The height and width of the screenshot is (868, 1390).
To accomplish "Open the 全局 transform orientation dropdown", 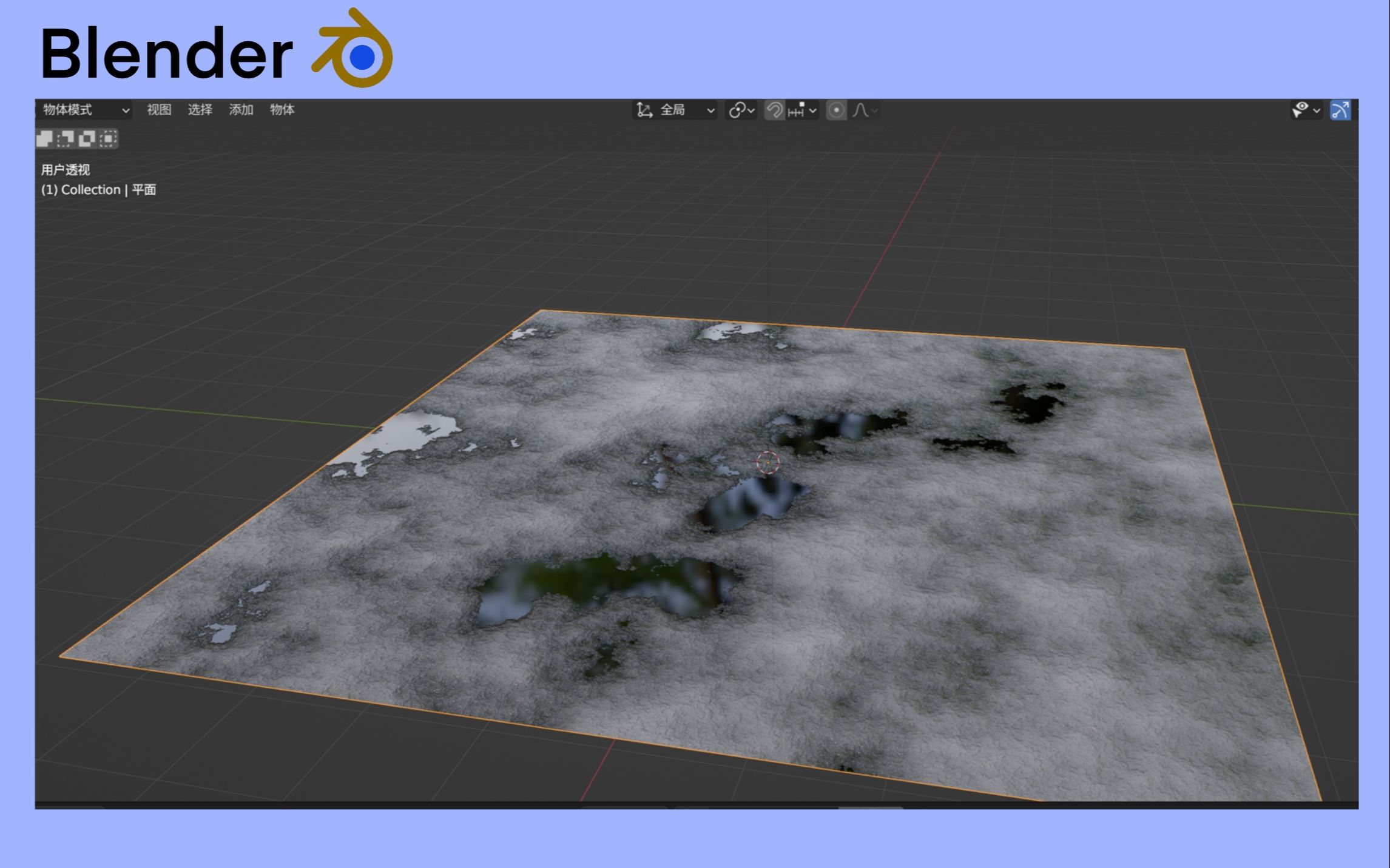I will [x=675, y=110].
